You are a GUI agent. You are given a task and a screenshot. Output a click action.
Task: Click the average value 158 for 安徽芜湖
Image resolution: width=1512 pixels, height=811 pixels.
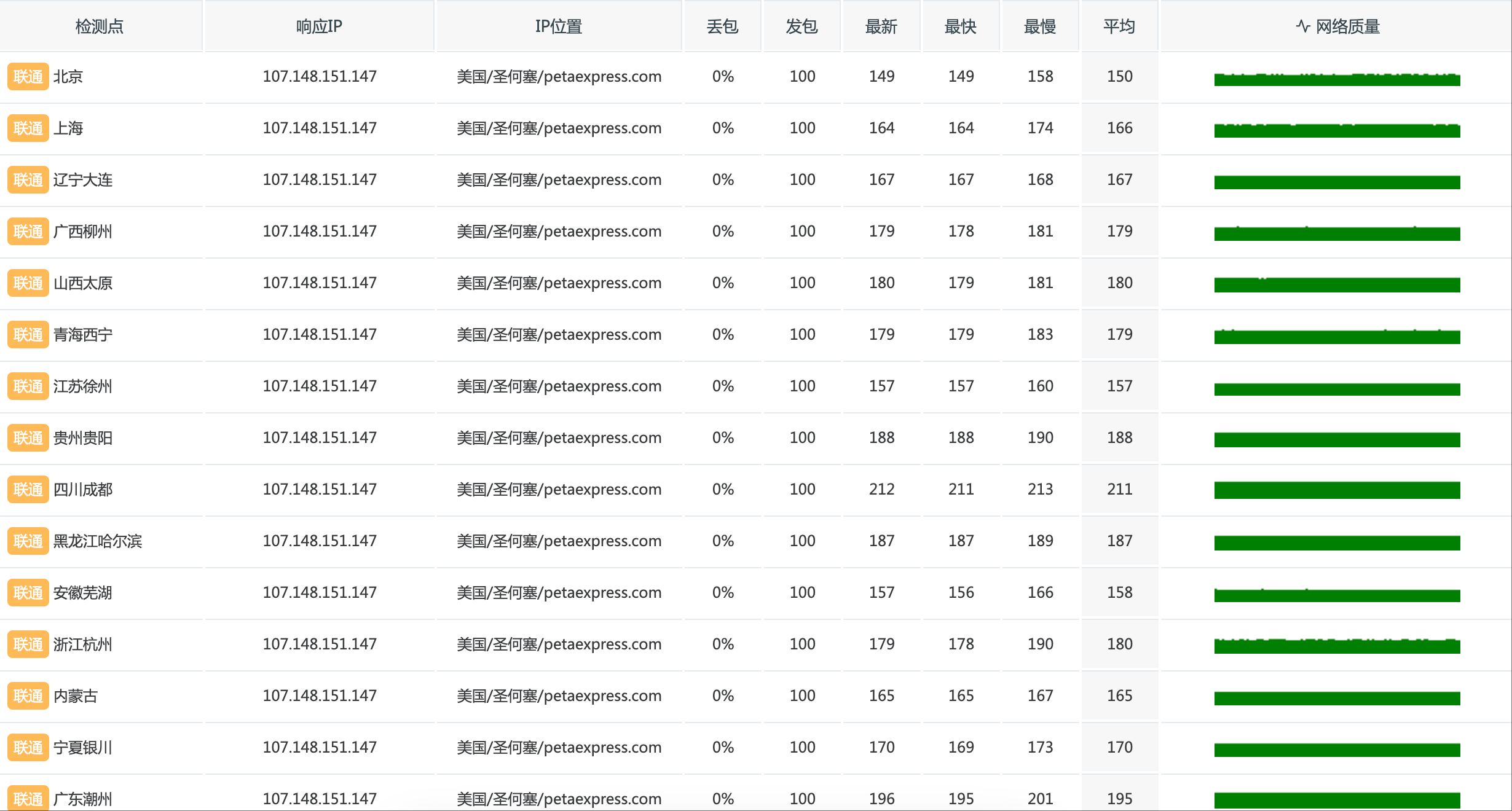(1119, 592)
